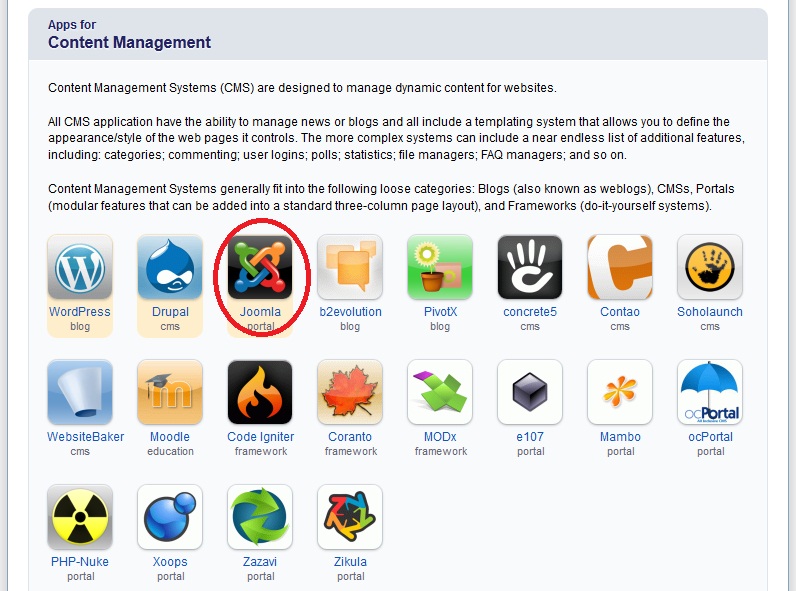Open the Xoops text link
Screen dimensions: 796x591
[x=170, y=562]
